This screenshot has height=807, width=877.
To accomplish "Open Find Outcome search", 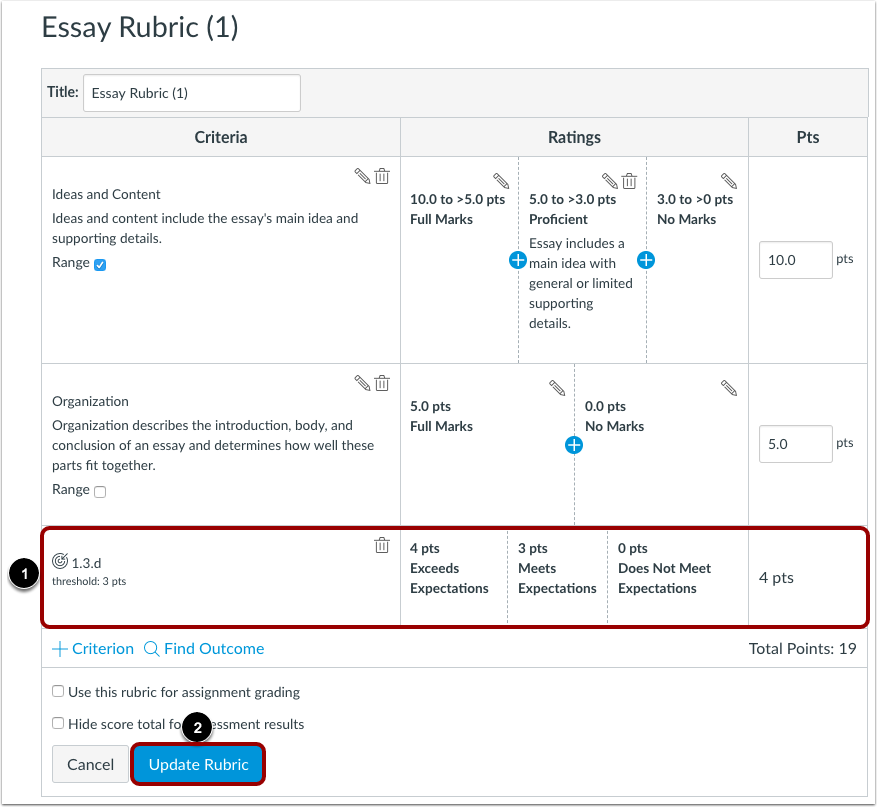I will (x=204, y=648).
